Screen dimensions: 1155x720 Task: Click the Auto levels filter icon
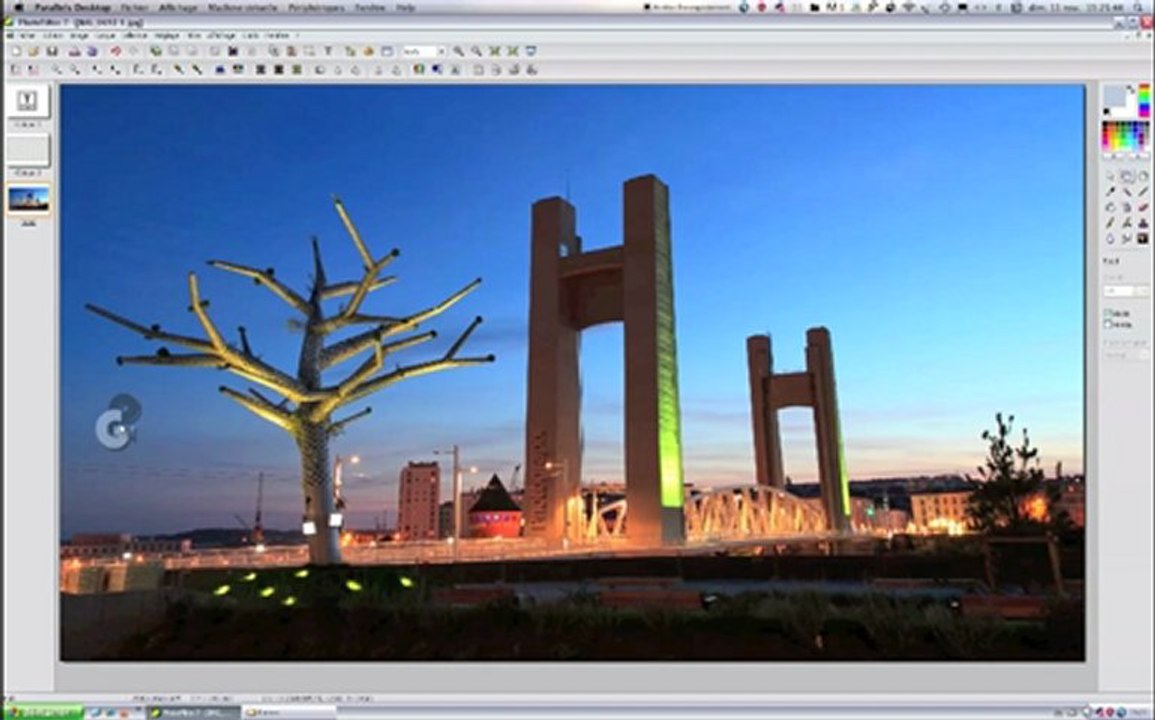pyautogui.click(x=15, y=70)
